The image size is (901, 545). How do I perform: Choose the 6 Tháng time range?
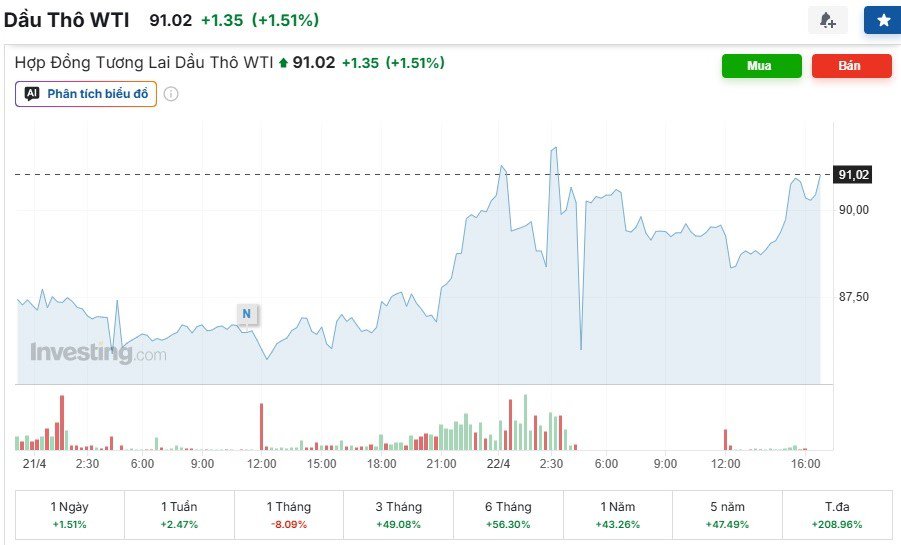[508, 515]
